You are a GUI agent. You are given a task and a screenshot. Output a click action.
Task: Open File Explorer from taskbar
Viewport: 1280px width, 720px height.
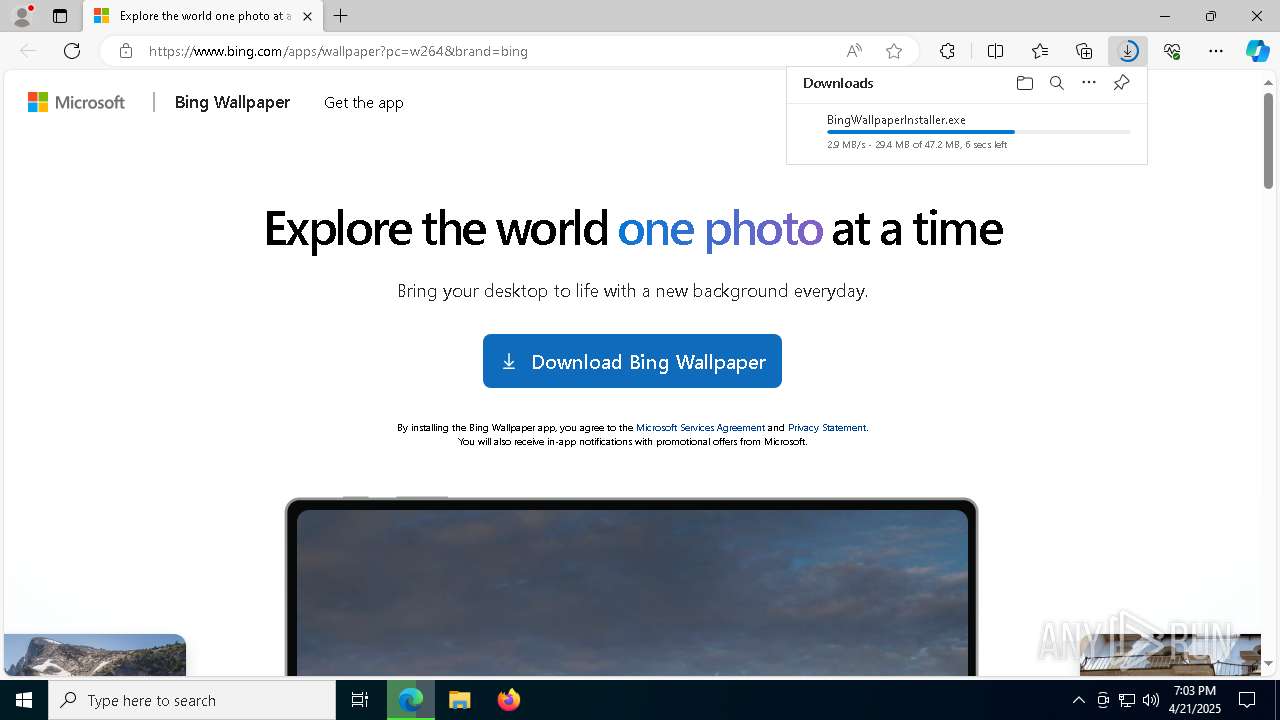tap(459, 700)
